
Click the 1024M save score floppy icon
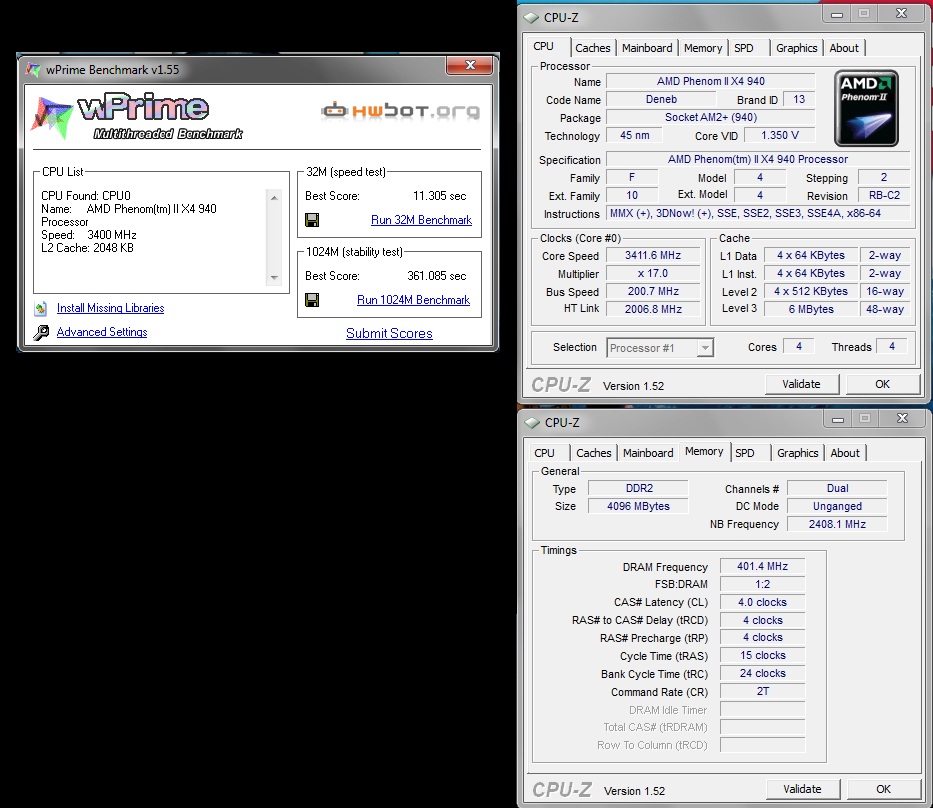pos(312,300)
